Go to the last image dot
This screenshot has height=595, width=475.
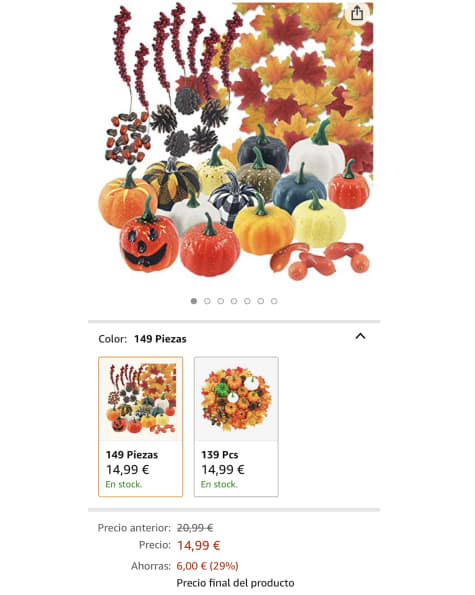coord(274,301)
